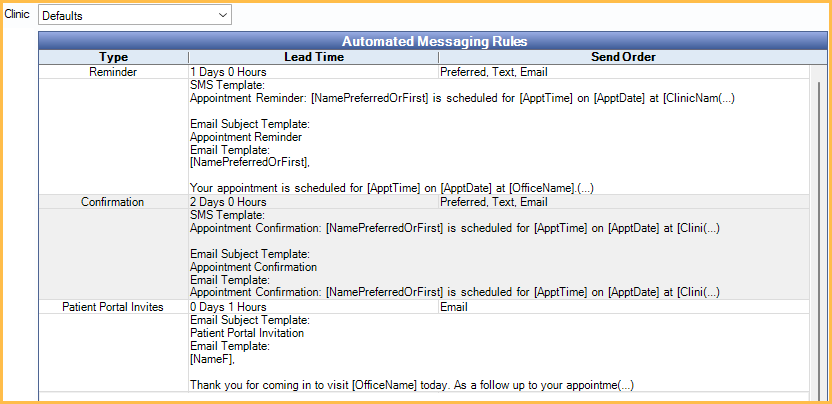Viewport: 832px width, 404px height.
Task: Click the Send Order column header
Action: 624,57
